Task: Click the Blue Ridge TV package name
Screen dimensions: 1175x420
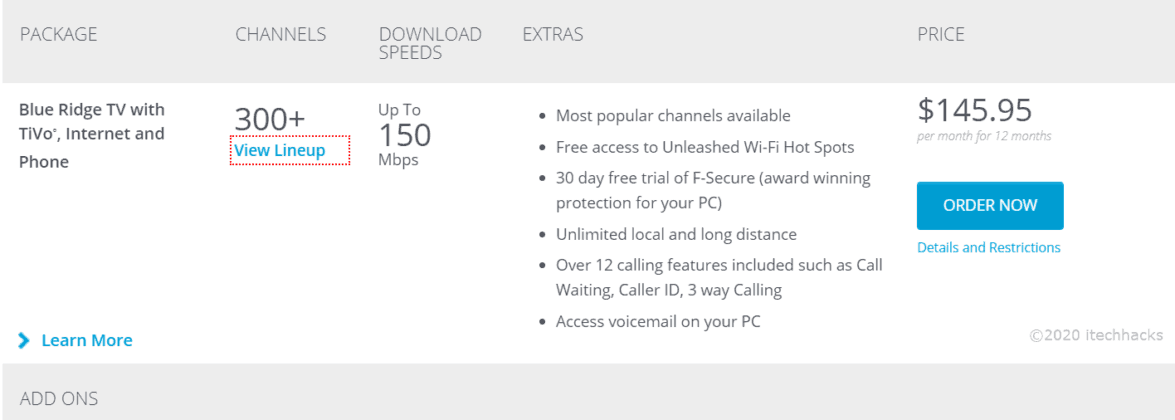Action: tap(92, 135)
